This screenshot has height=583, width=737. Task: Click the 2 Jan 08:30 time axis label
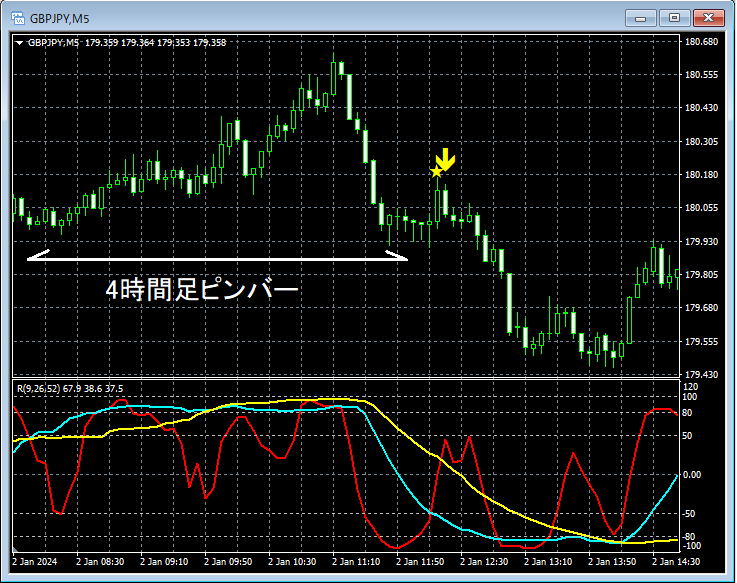point(100,562)
